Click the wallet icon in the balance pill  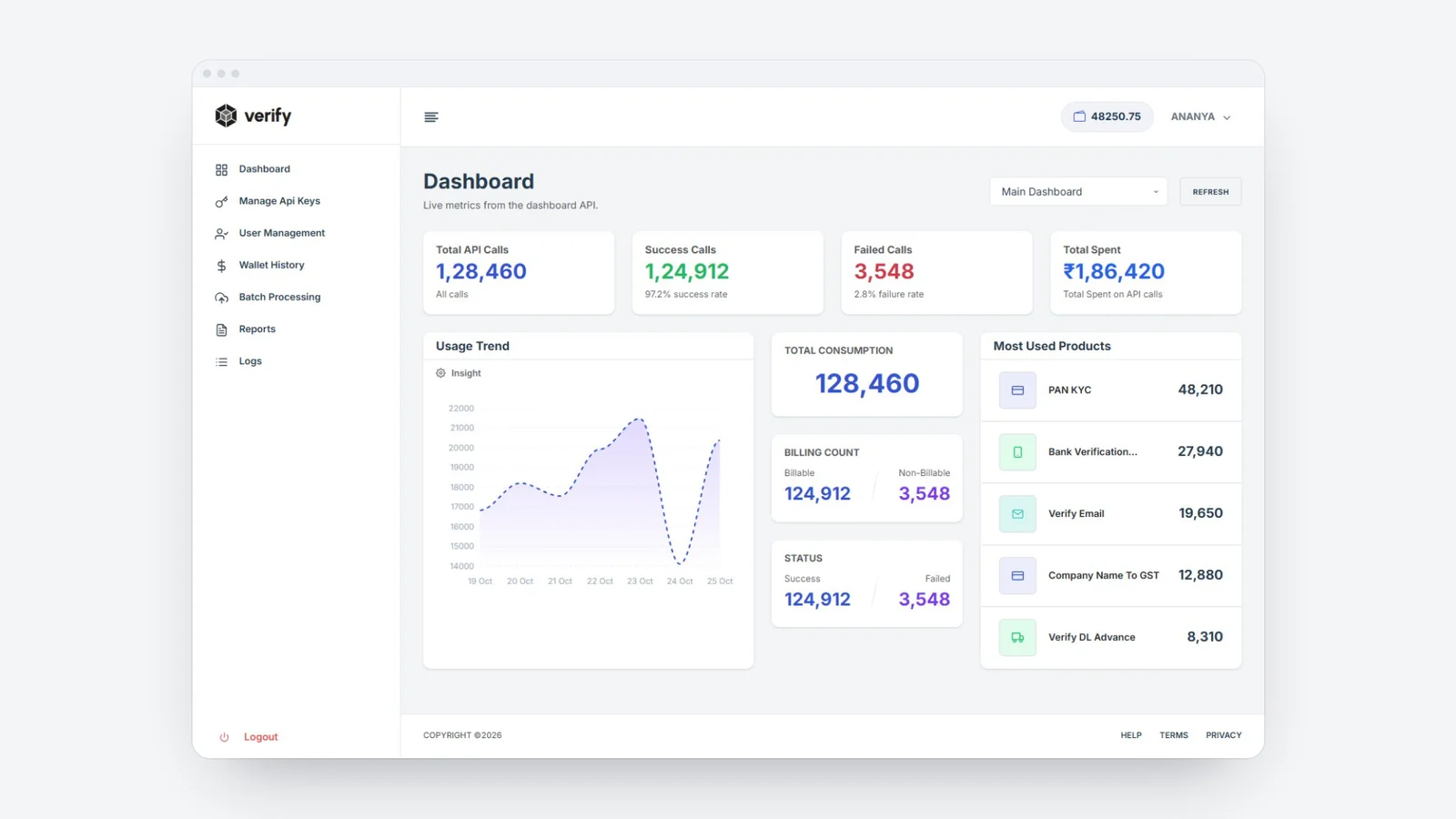coord(1079,116)
